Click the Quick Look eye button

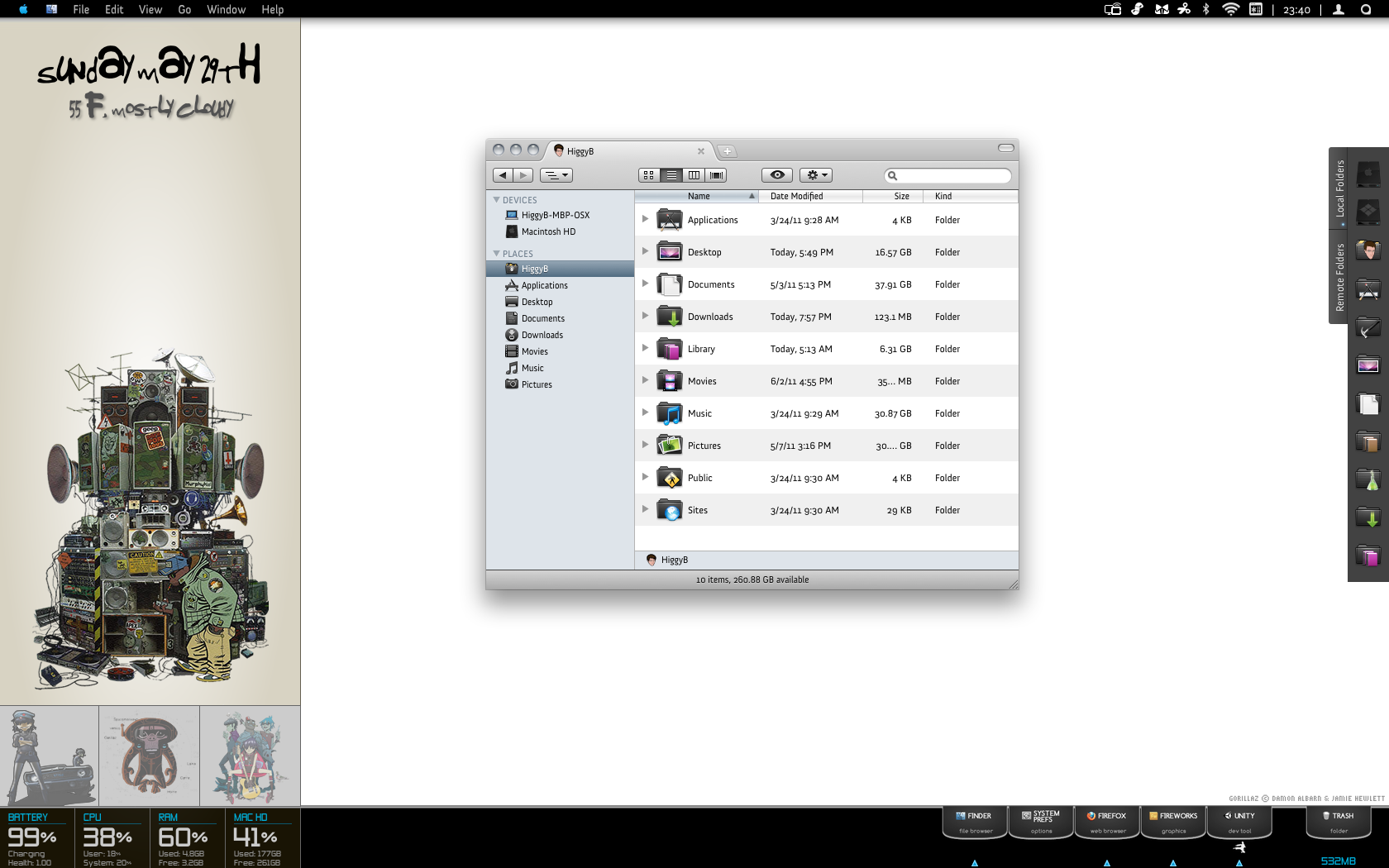(777, 175)
